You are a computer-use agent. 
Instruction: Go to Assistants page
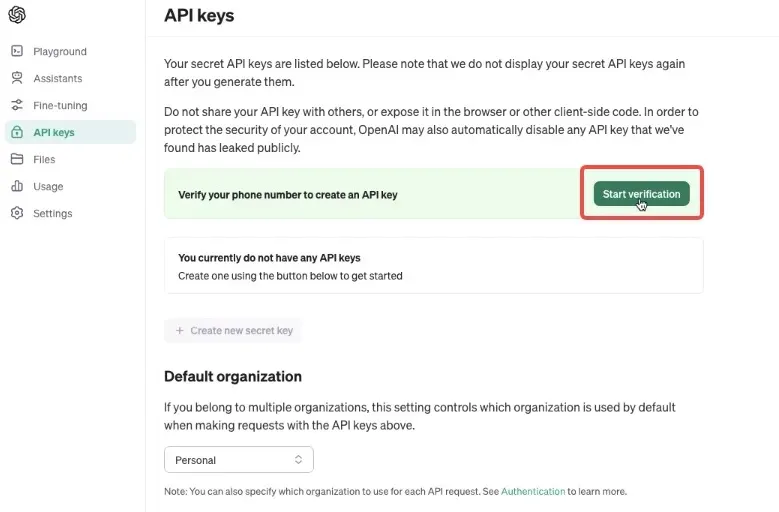pyautogui.click(x=58, y=78)
